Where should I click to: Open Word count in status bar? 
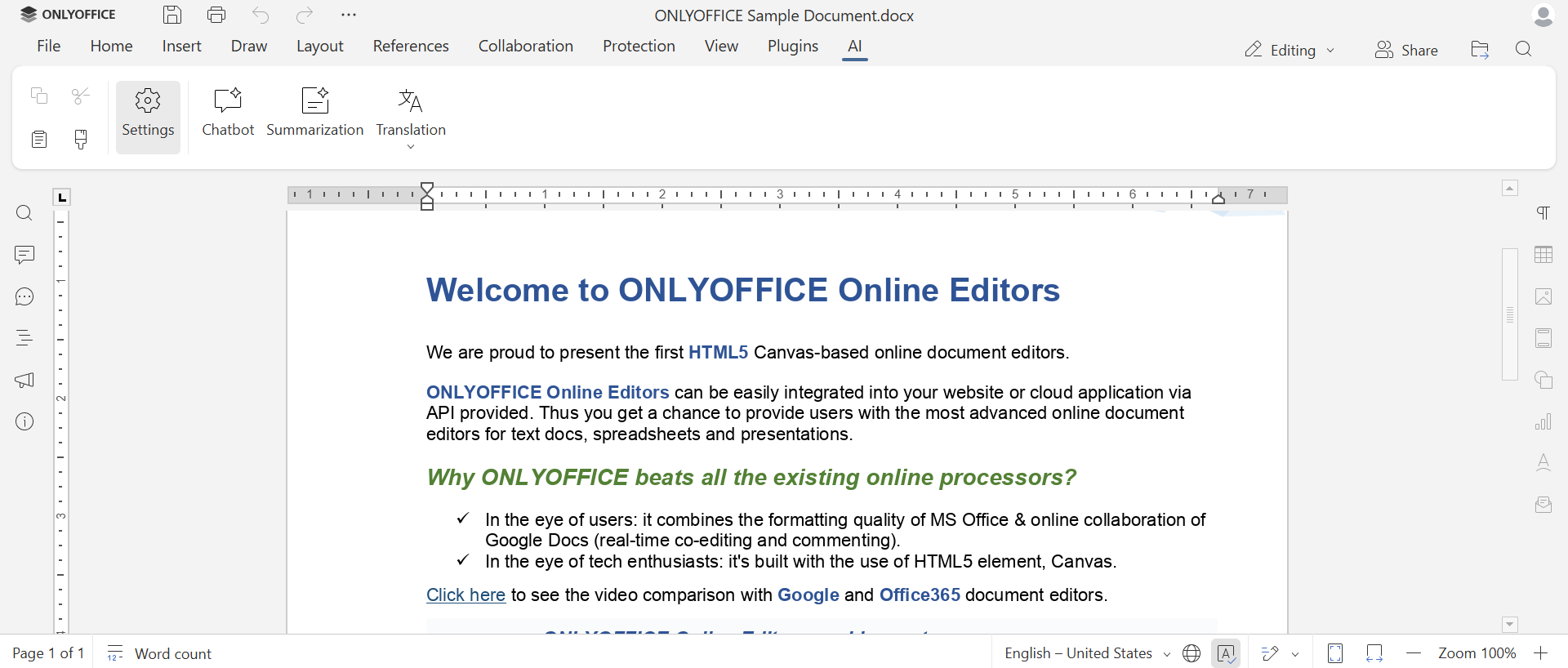pos(159,653)
